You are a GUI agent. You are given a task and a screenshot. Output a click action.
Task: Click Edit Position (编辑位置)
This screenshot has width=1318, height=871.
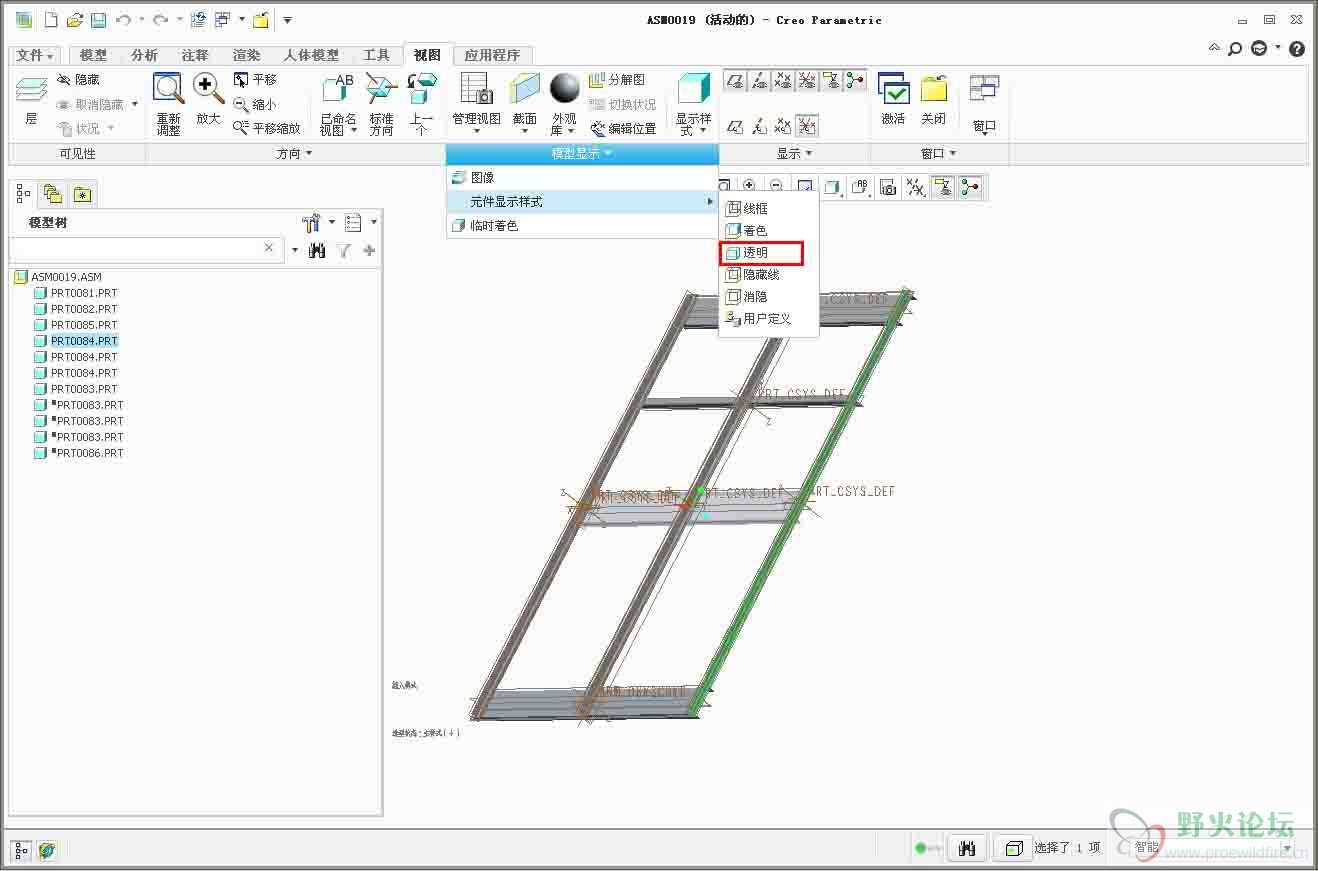tap(623, 128)
